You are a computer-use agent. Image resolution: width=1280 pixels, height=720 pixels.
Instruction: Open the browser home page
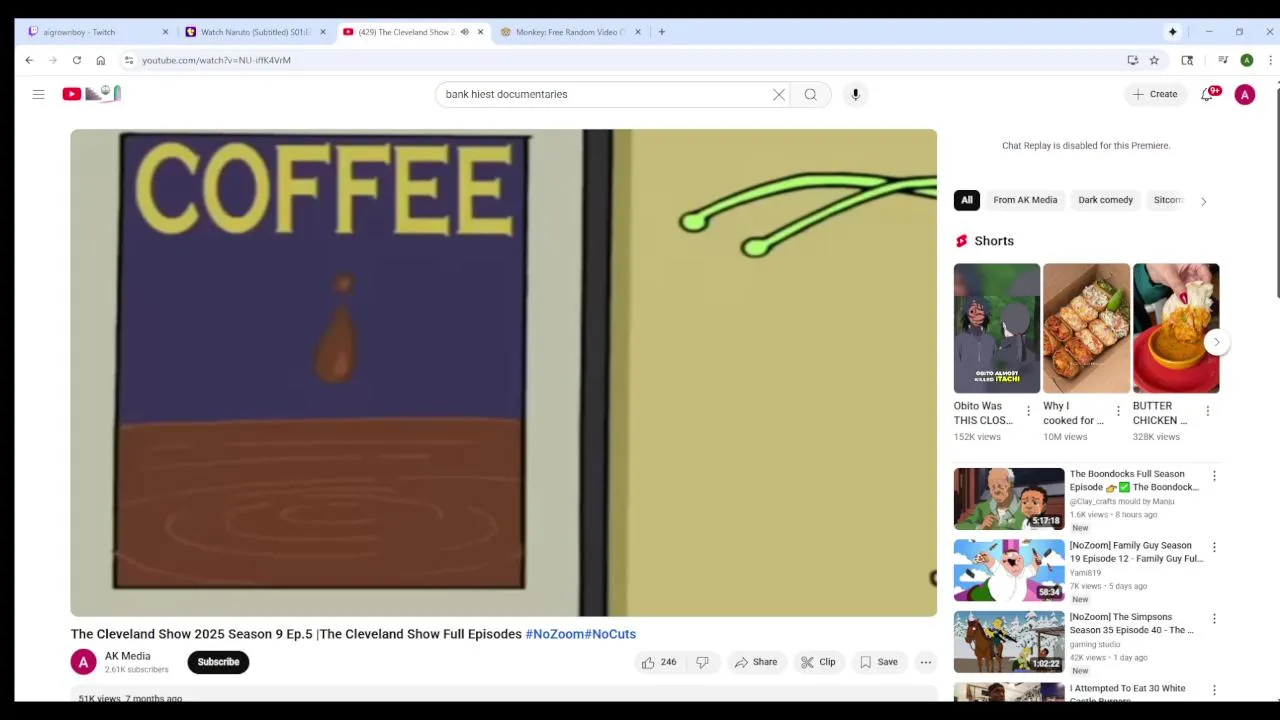(x=100, y=60)
